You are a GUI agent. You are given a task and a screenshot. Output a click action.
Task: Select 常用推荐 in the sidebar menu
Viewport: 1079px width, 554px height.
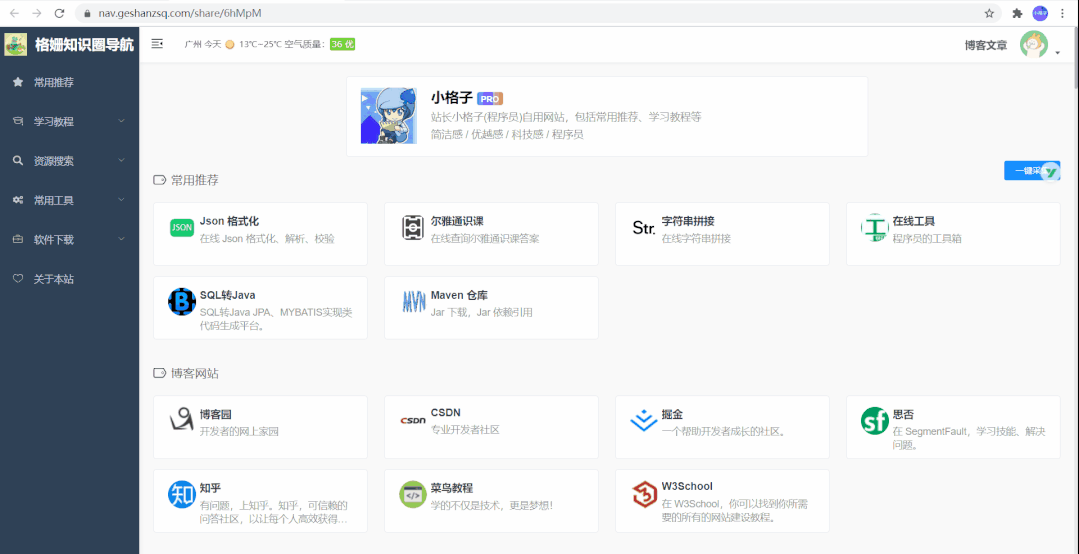[70, 82]
